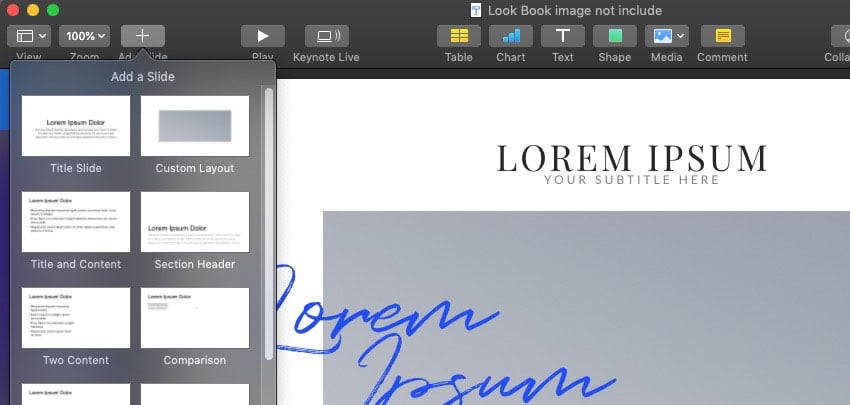850x405 pixels.
Task: Select the Two Content layout
Action: click(x=76, y=318)
